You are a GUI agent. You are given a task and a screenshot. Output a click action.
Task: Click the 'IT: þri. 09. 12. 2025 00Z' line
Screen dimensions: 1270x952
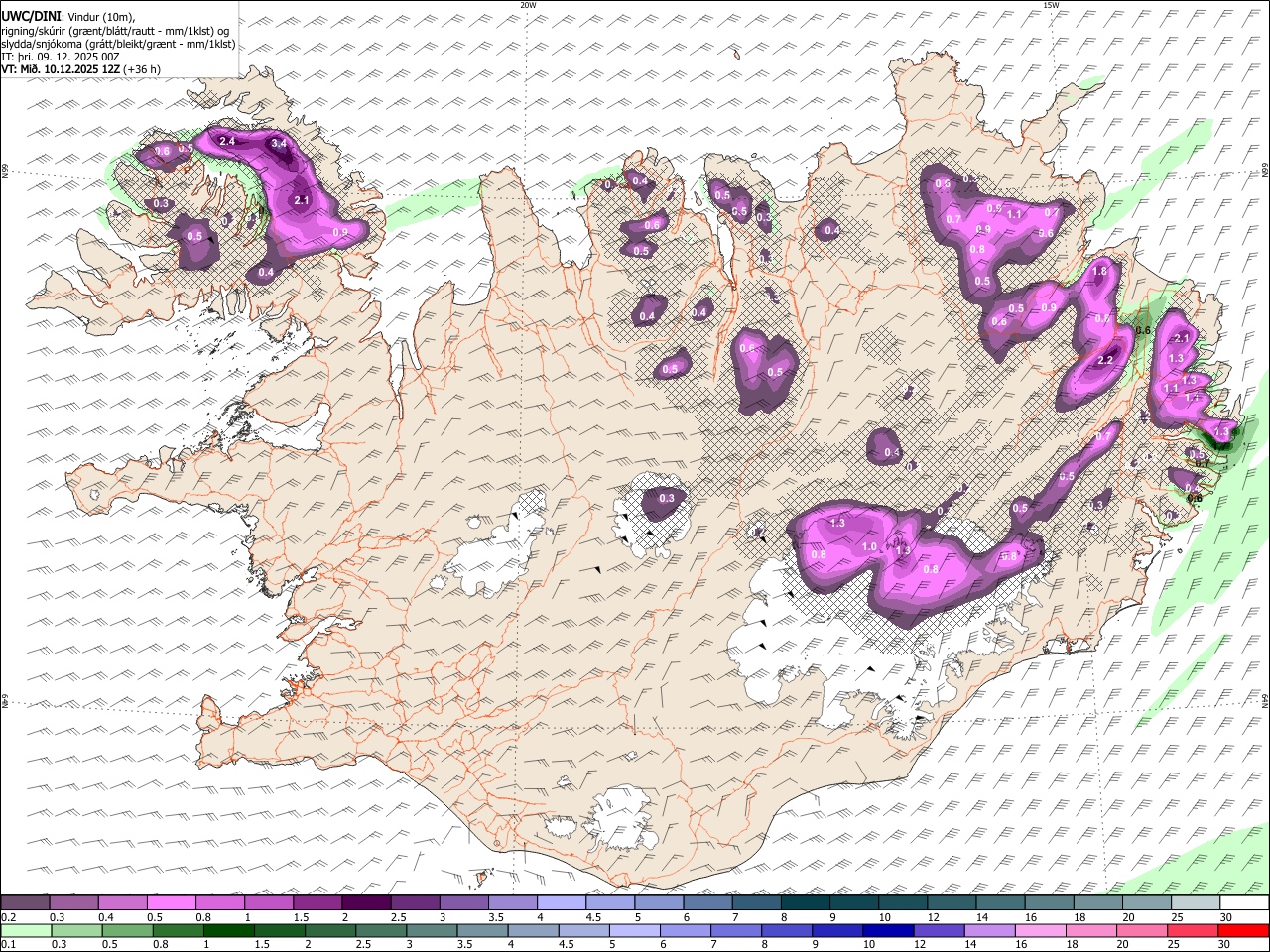(x=61, y=57)
